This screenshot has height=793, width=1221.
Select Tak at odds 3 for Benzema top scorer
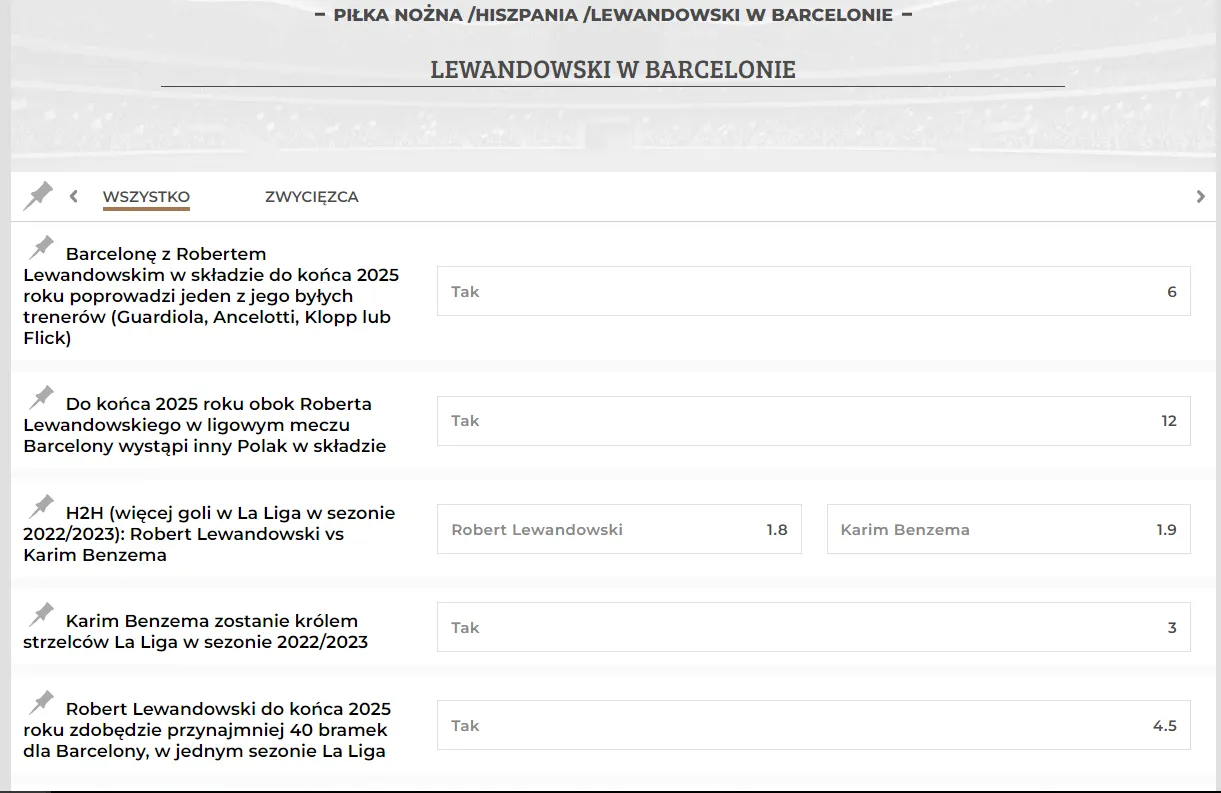(813, 628)
